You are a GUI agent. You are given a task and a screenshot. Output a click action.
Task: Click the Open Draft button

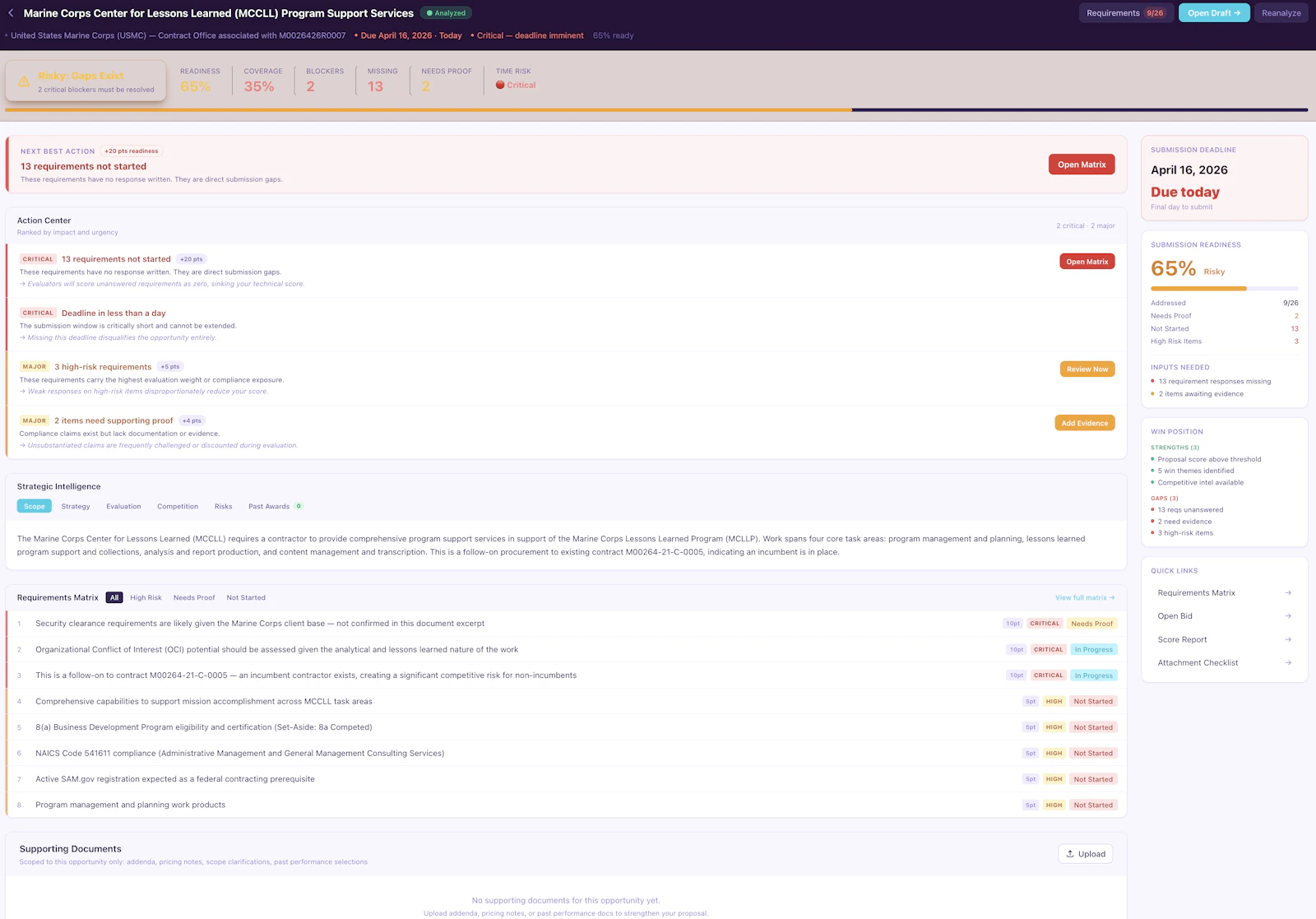[x=1214, y=13]
